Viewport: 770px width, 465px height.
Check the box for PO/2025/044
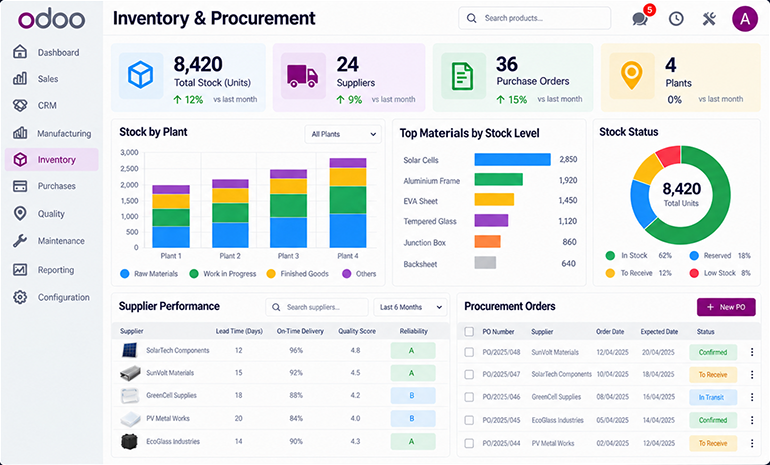469,443
